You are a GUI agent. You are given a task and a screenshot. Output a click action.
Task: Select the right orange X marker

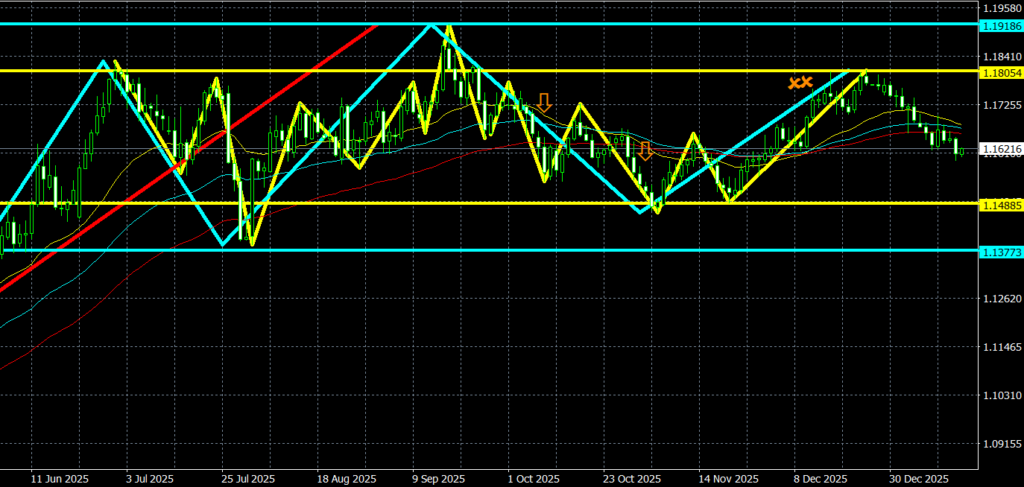(807, 82)
